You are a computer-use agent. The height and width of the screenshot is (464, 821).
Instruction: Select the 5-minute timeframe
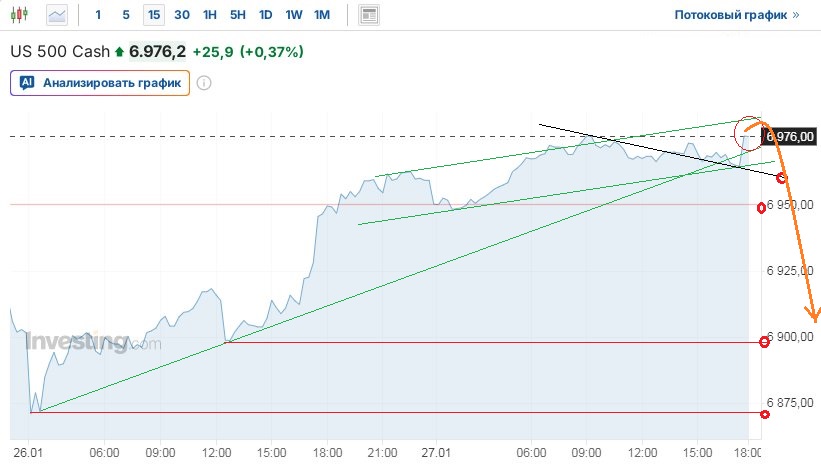tap(125, 15)
